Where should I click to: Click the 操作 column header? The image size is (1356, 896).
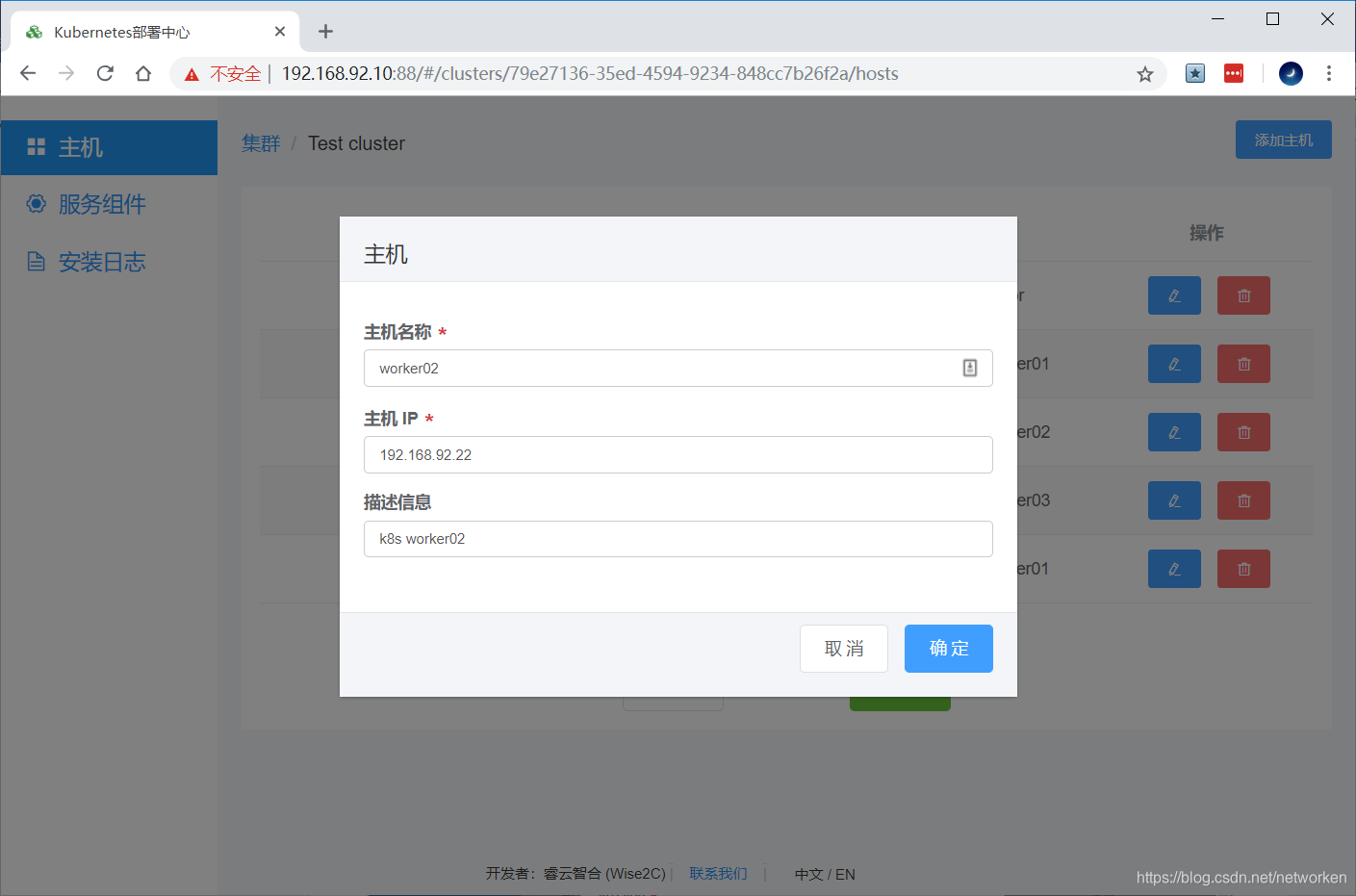click(1207, 233)
